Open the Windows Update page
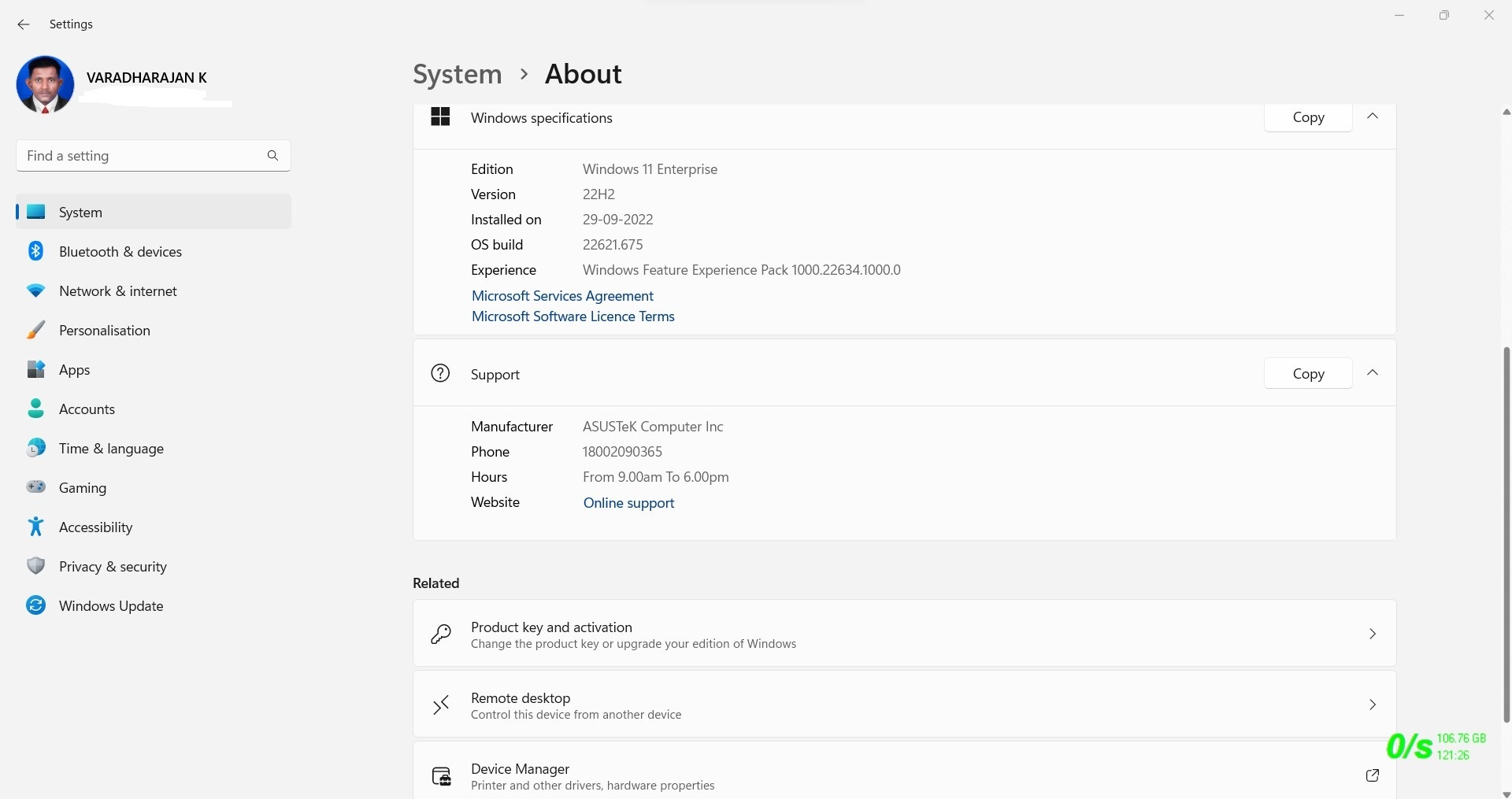This screenshot has height=799, width=1512. tap(154, 606)
